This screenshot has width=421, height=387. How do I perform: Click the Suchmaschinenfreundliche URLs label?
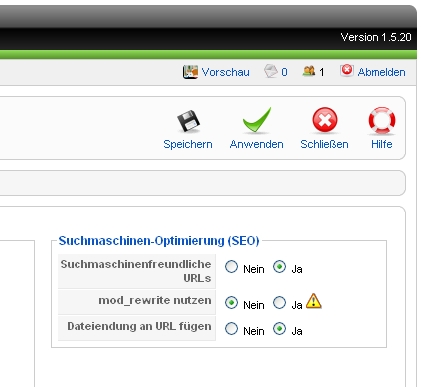[x=136, y=271]
